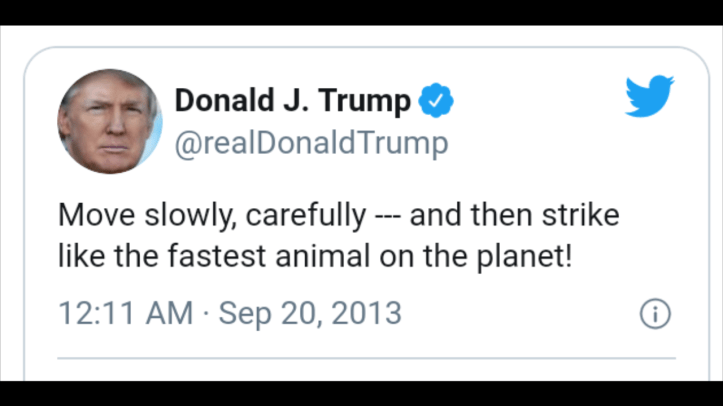Click the dot separator between time and date
Screen dimensions: 723x406
[206, 314]
